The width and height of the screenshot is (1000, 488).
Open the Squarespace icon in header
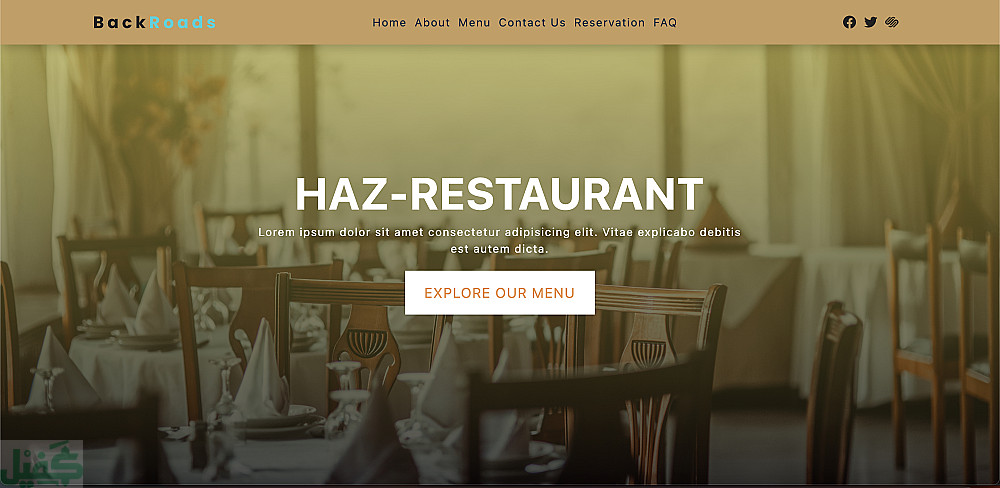click(x=892, y=22)
